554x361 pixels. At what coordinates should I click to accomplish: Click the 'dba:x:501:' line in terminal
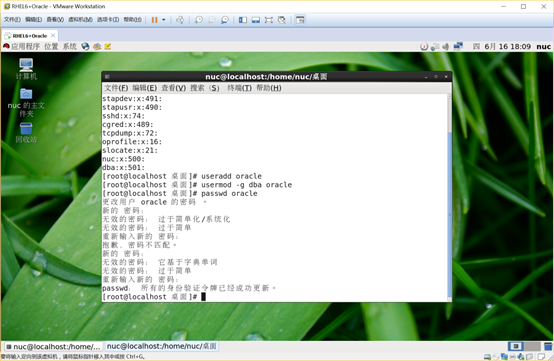[x=124, y=167]
